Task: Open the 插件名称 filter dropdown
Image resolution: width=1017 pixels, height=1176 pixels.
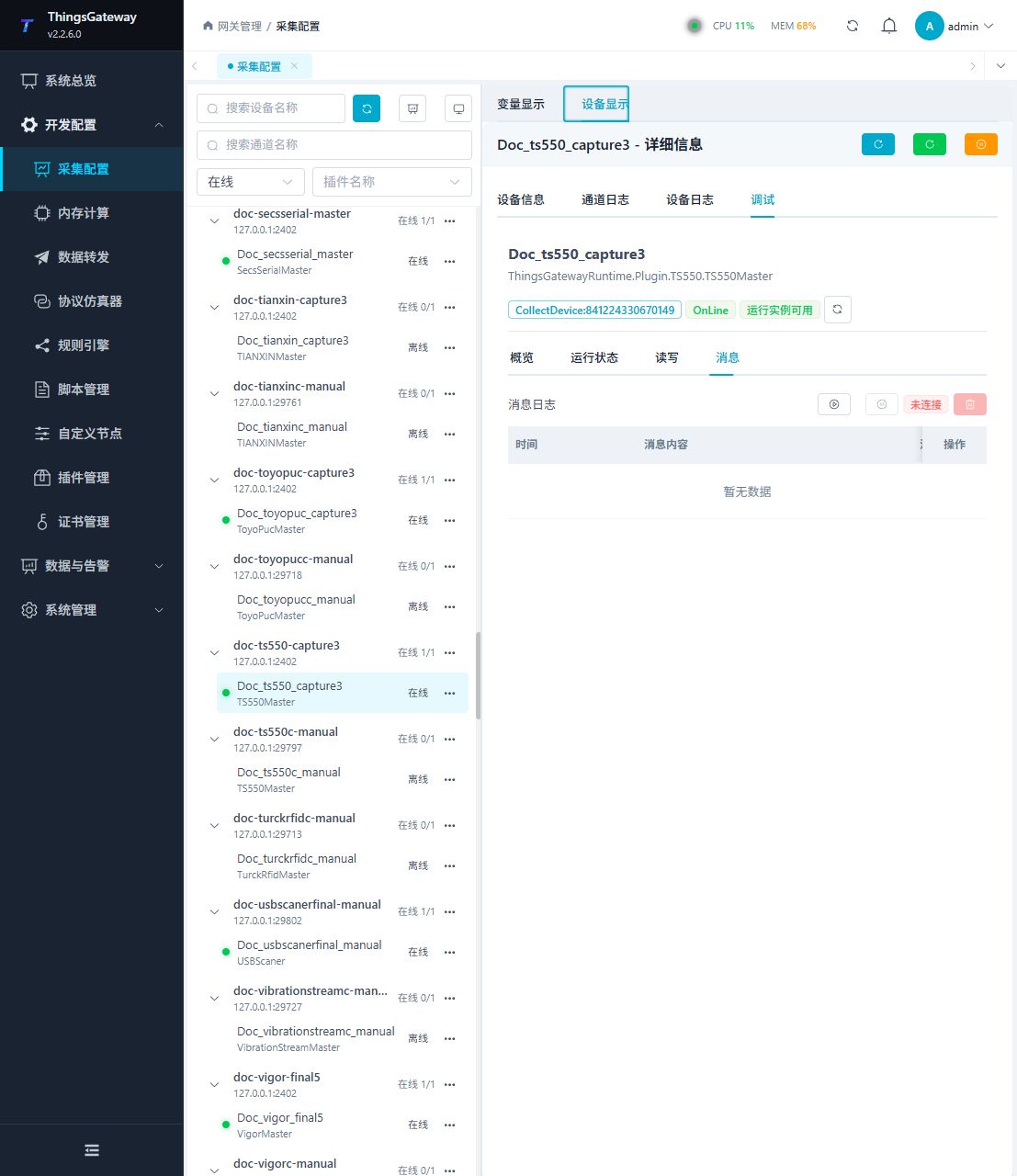Action: (392, 182)
